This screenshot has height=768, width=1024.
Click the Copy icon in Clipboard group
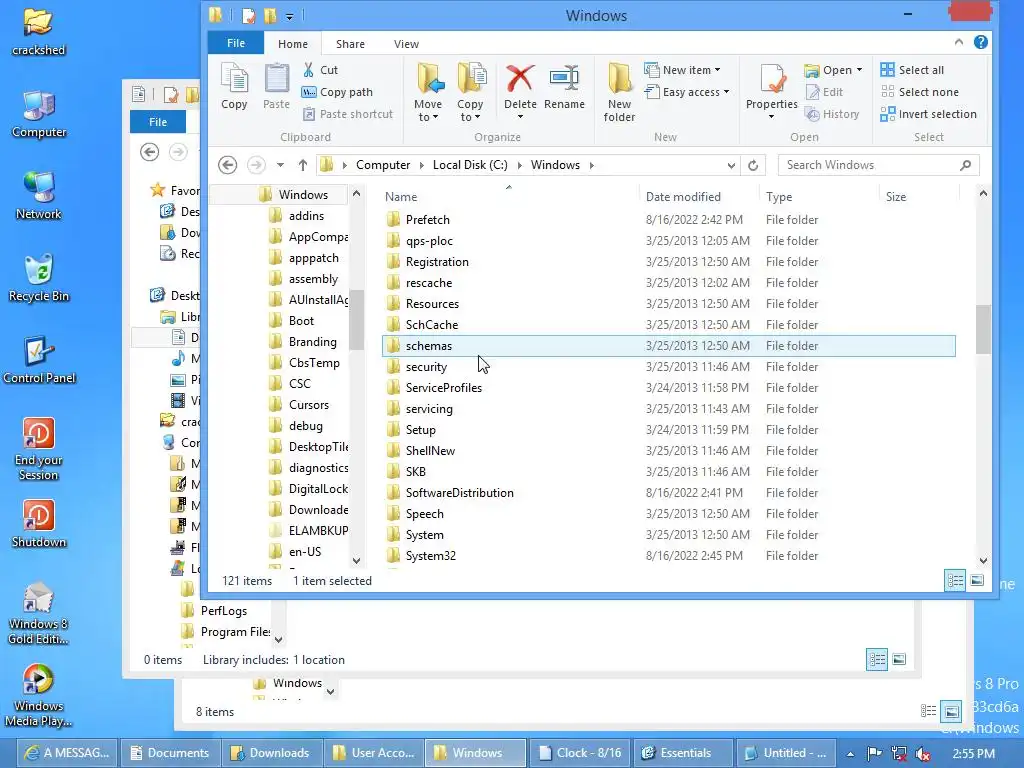tap(234, 87)
